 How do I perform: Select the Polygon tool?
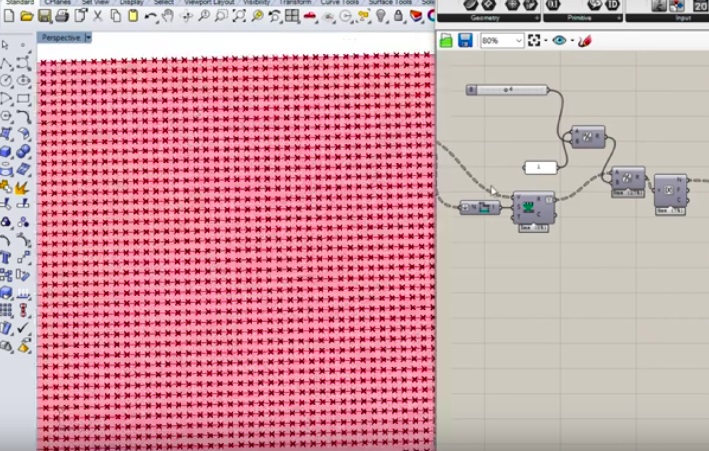tap(6, 116)
